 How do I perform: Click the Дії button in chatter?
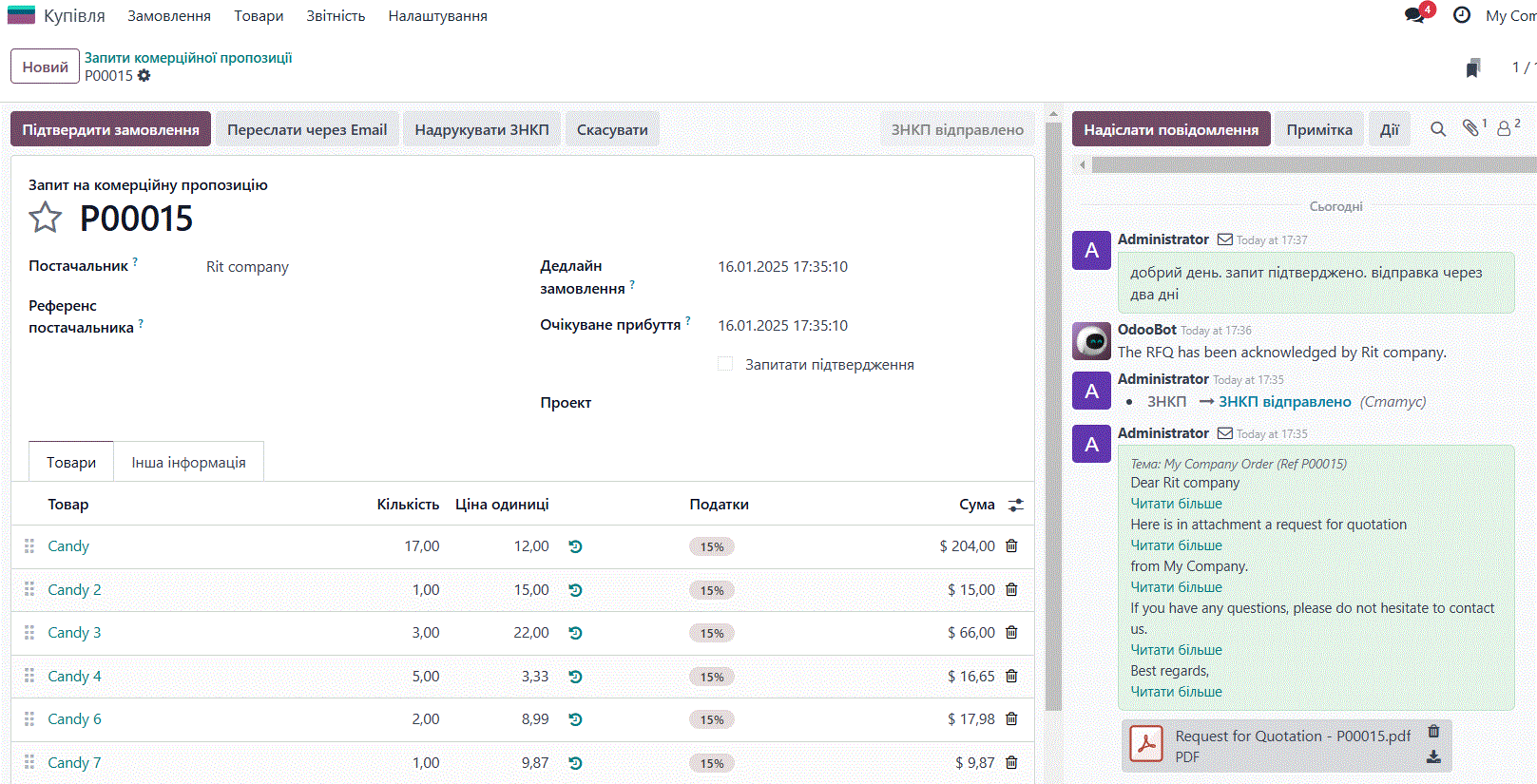1390,129
